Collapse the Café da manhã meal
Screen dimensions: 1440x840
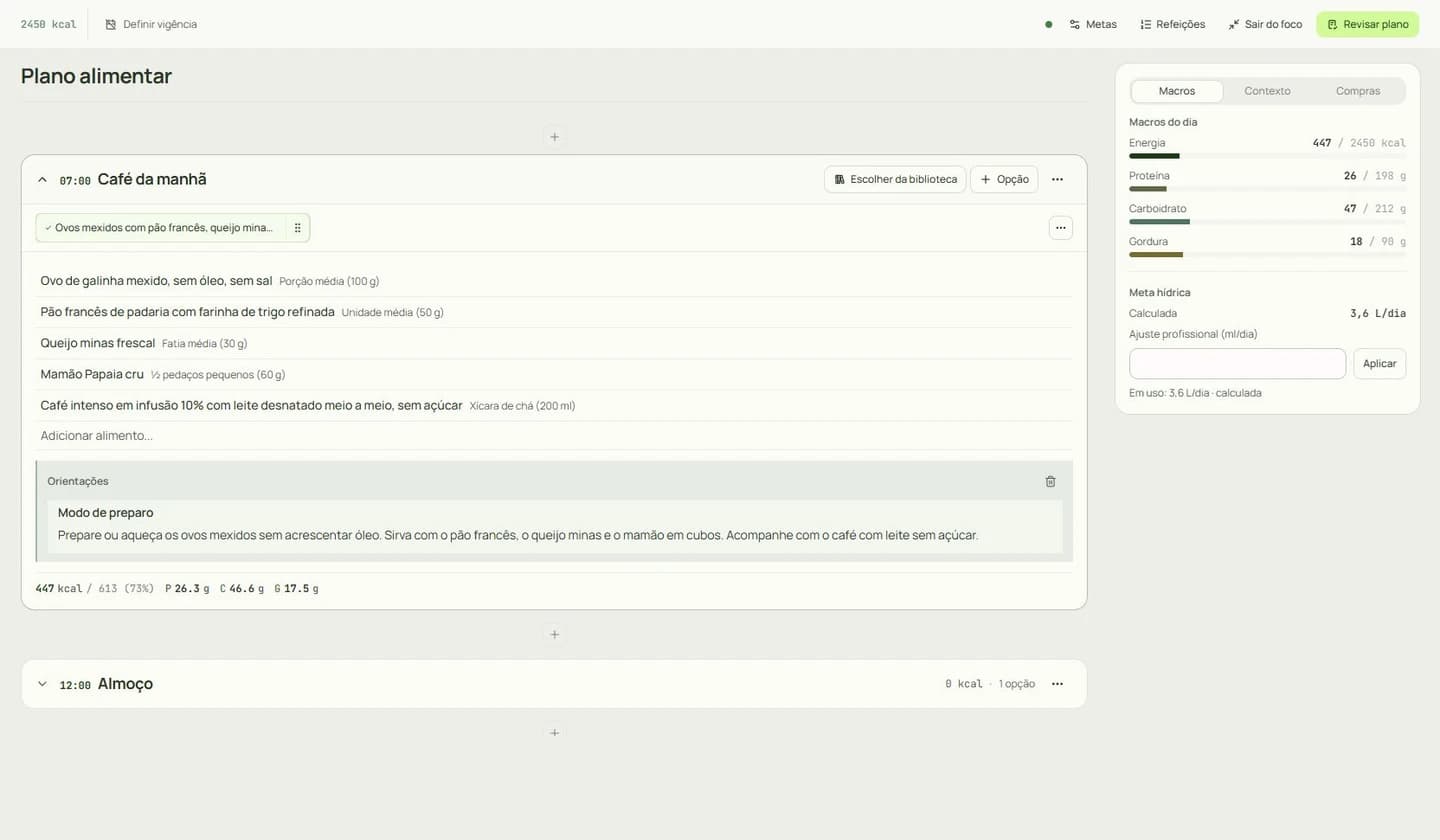point(42,180)
